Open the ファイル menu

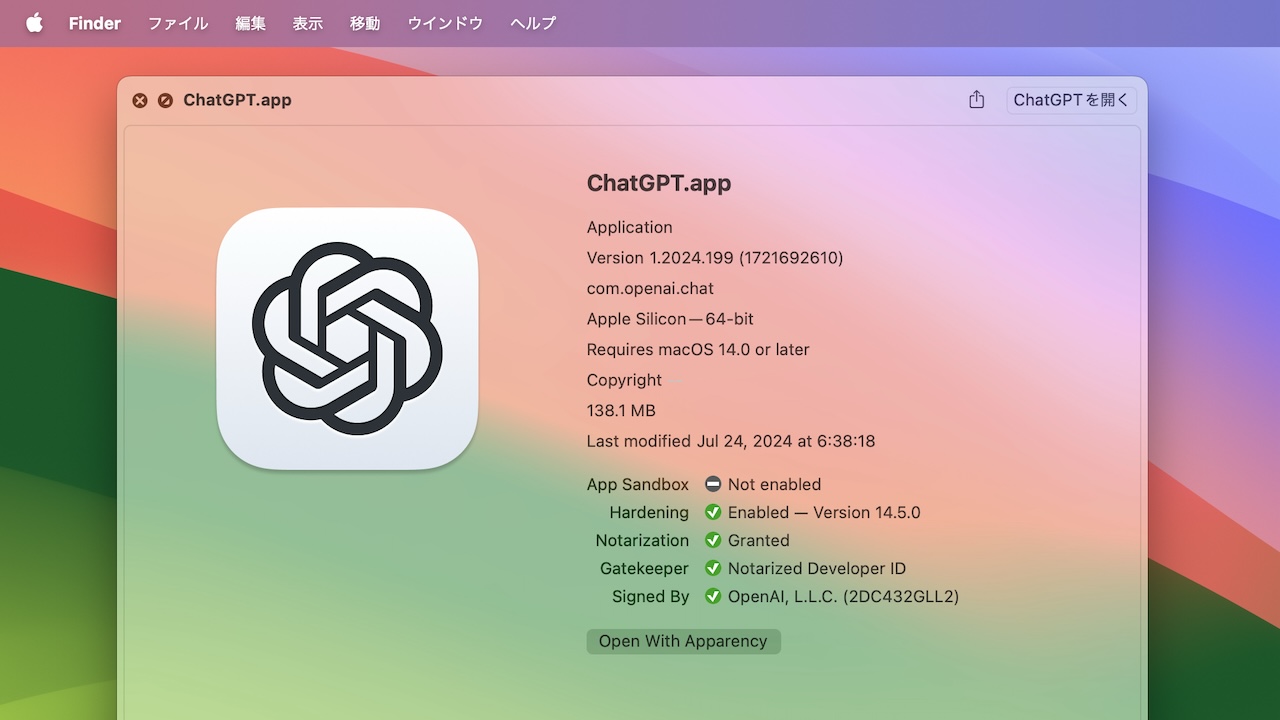178,23
